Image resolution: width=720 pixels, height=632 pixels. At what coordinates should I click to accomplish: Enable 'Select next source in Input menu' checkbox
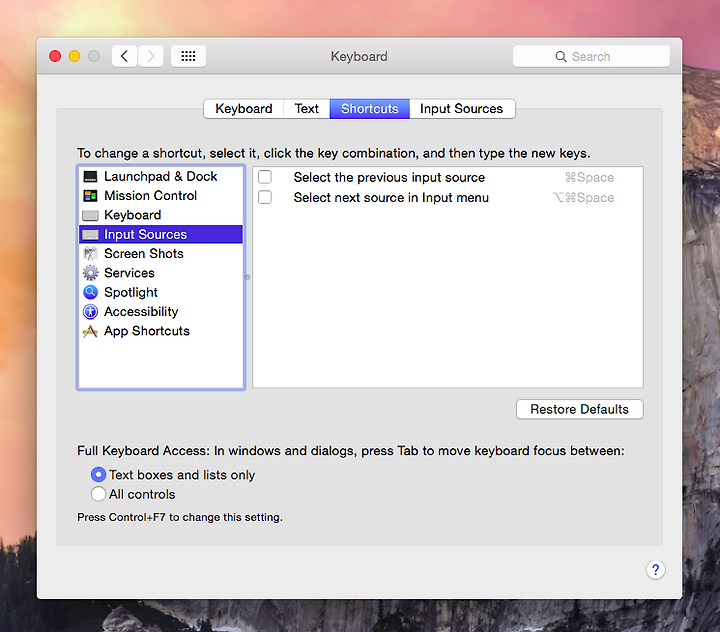tap(265, 197)
